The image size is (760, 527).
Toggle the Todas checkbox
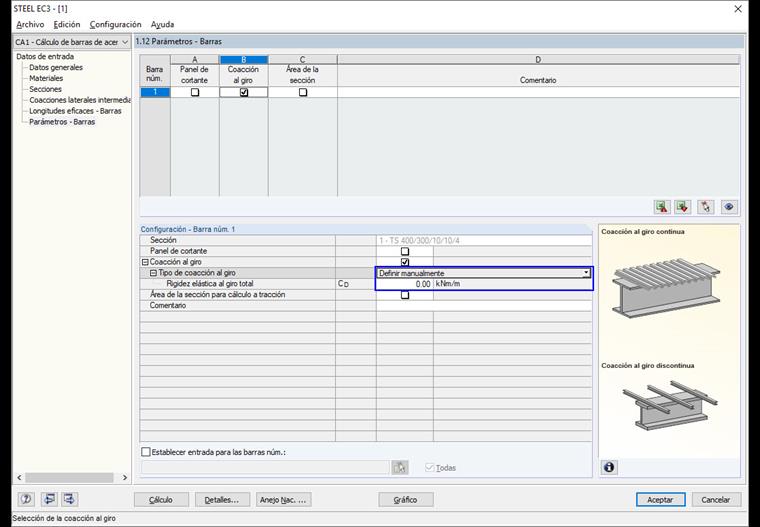point(429,467)
